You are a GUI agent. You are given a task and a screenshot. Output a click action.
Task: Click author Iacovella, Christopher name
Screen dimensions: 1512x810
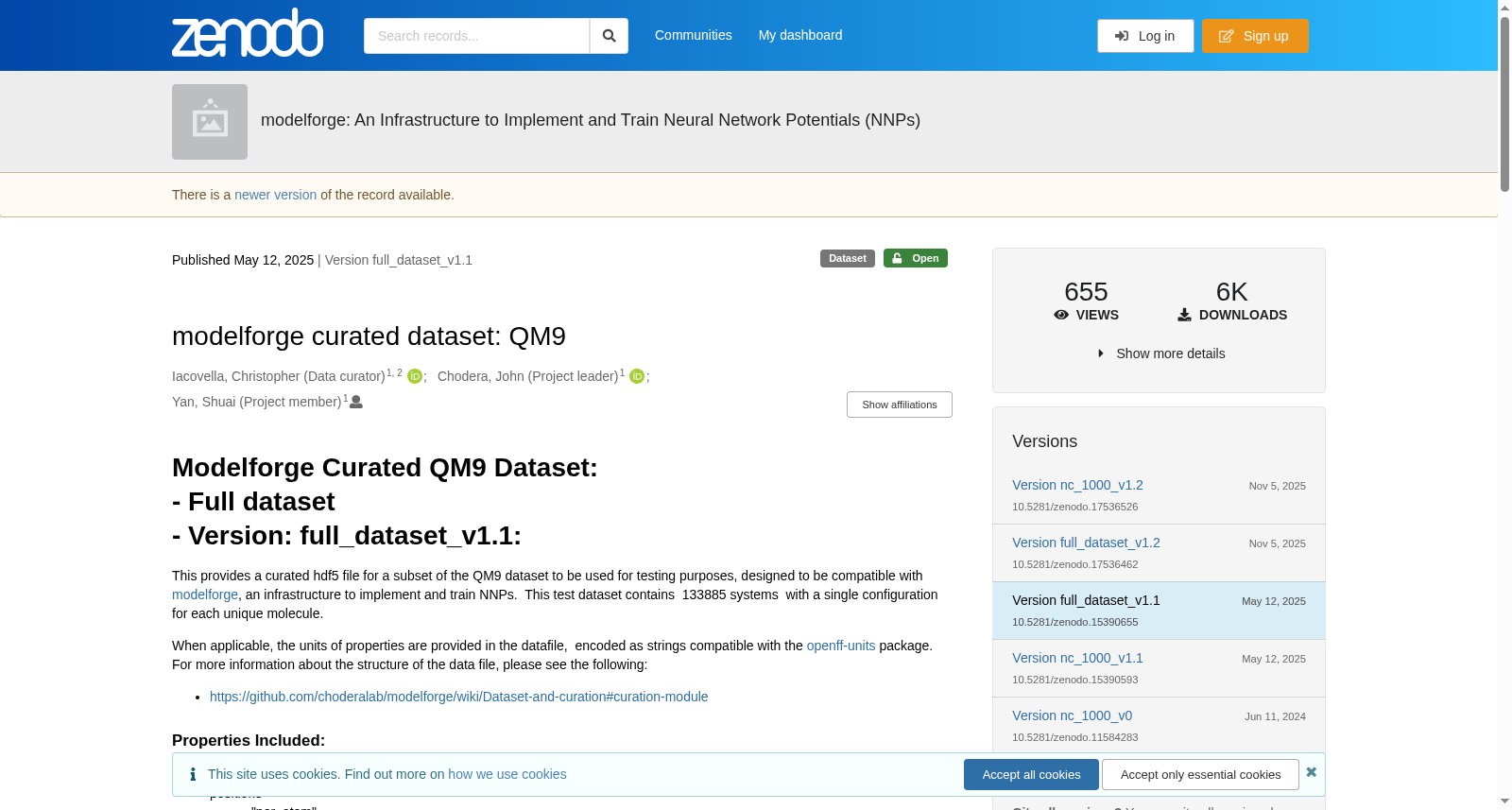279,376
